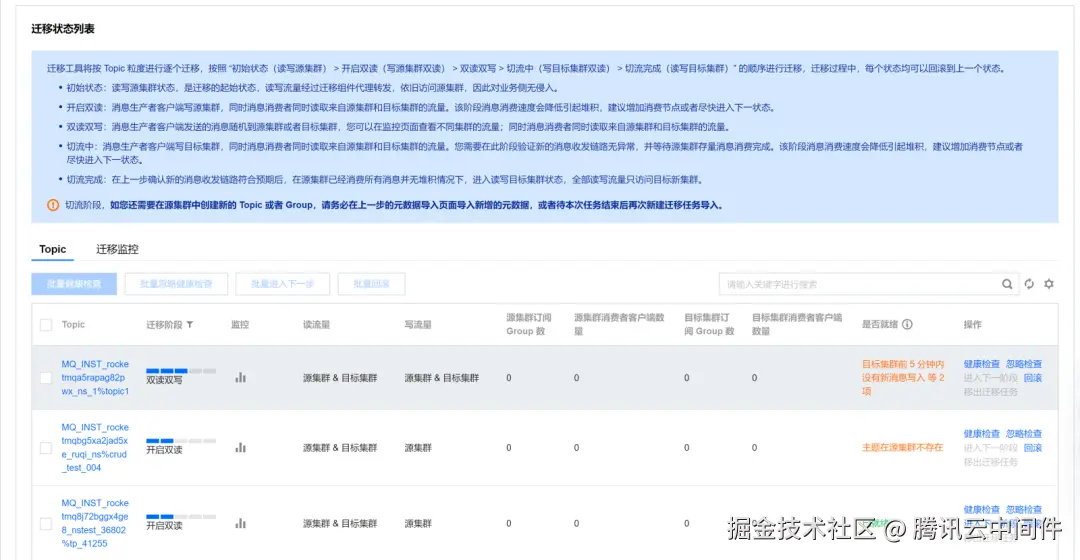Open table settings gear icon
The height and width of the screenshot is (560, 1080).
coord(1049,284)
